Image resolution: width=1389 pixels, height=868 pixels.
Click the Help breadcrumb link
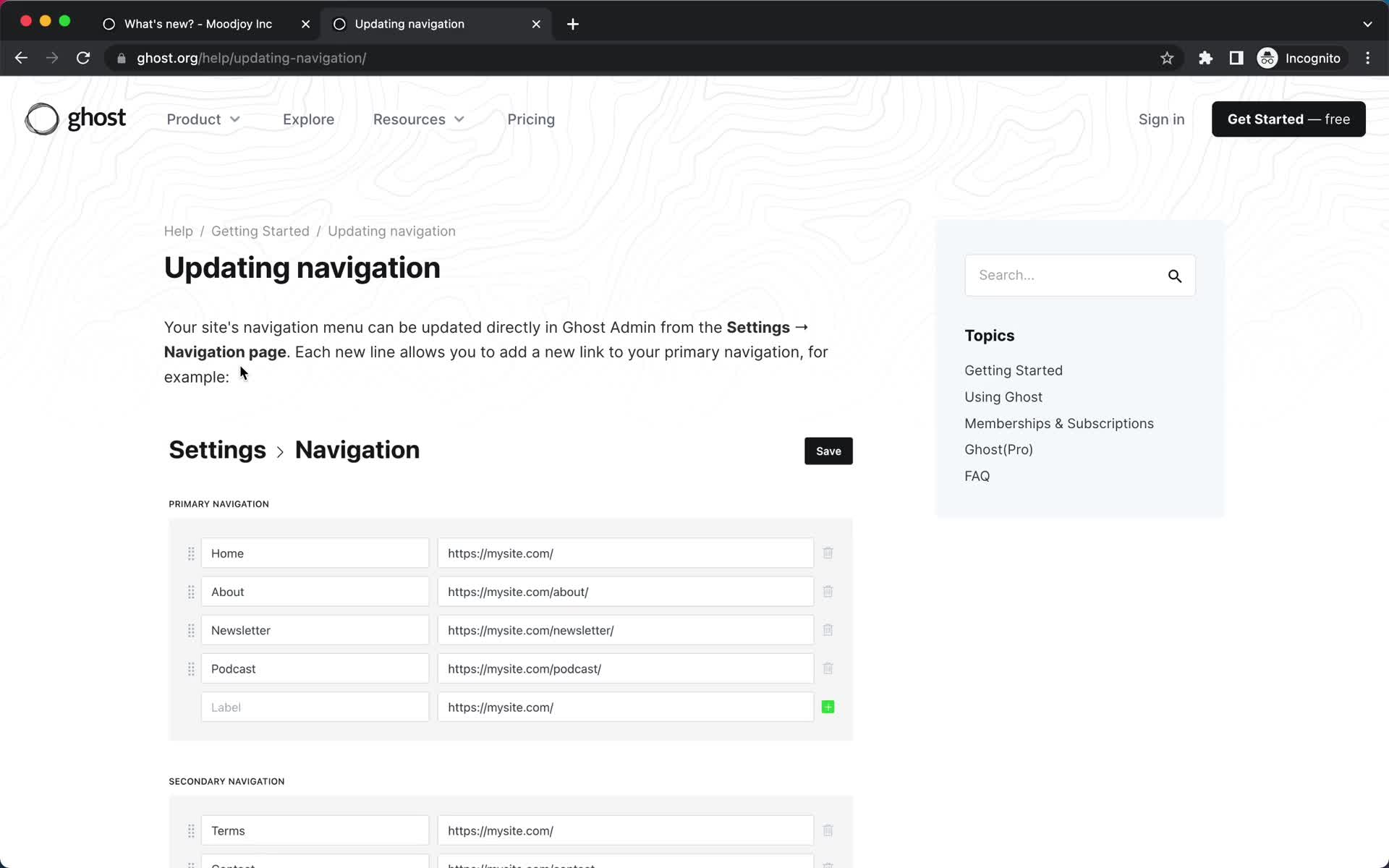coord(178,231)
